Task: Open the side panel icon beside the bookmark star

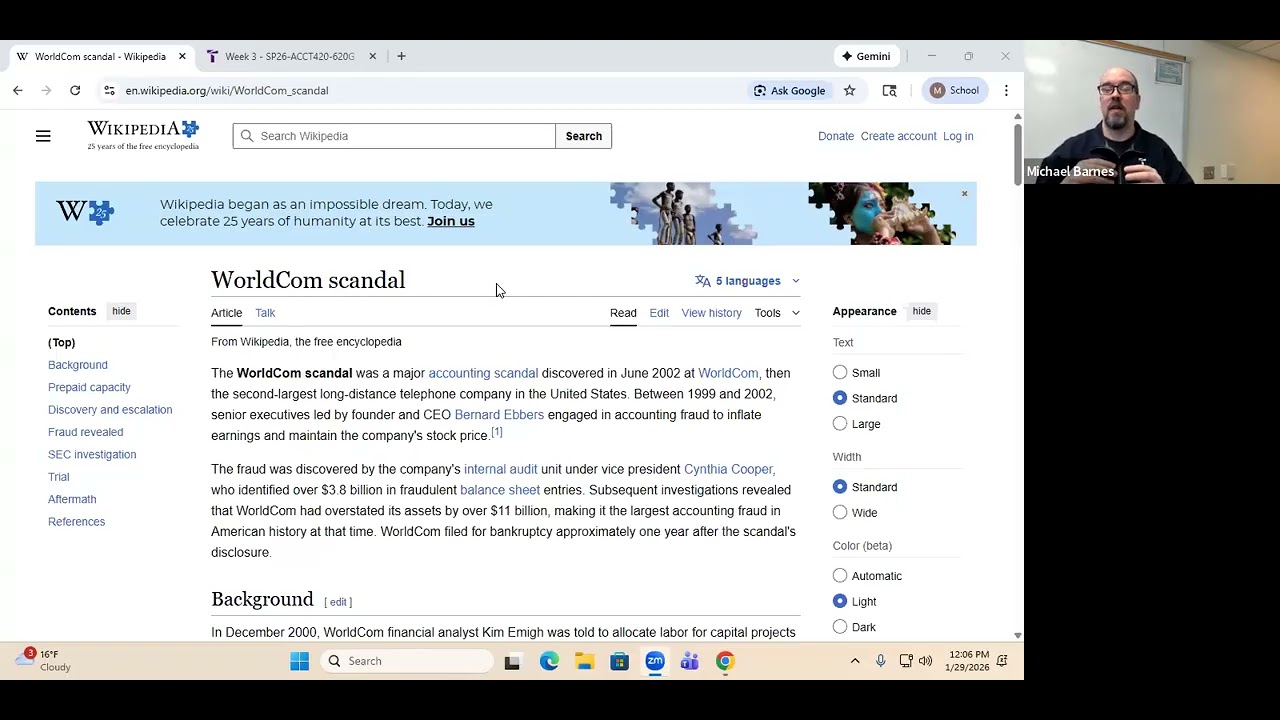Action: pyautogui.click(x=889, y=90)
